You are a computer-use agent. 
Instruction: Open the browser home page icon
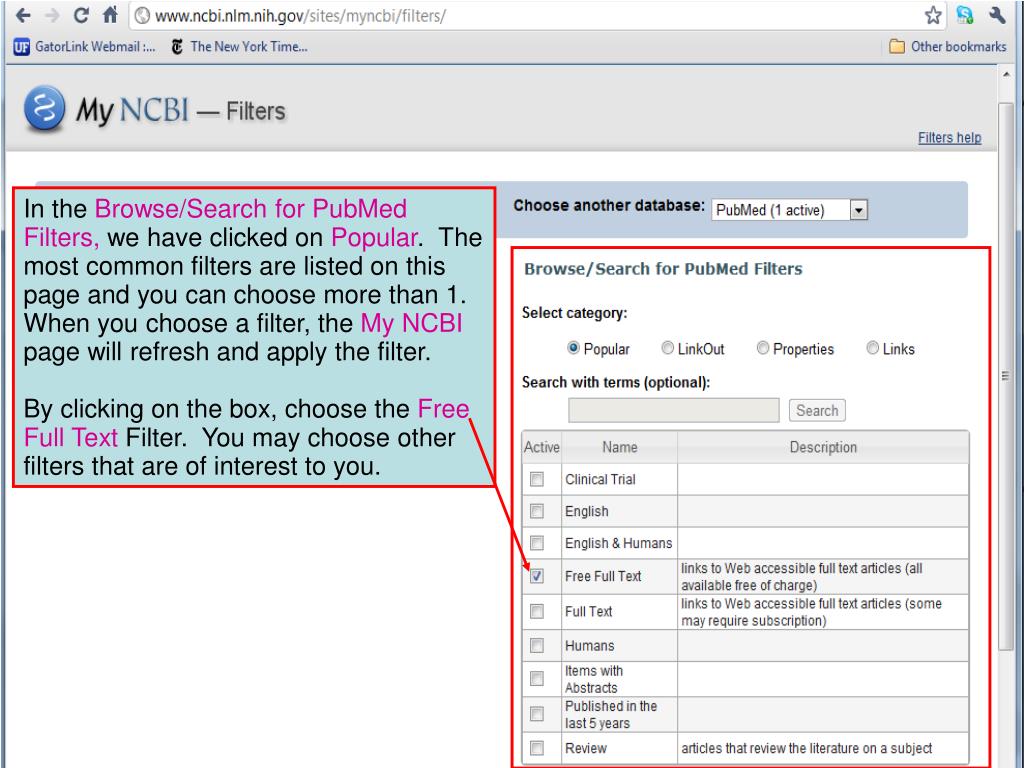pos(110,14)
